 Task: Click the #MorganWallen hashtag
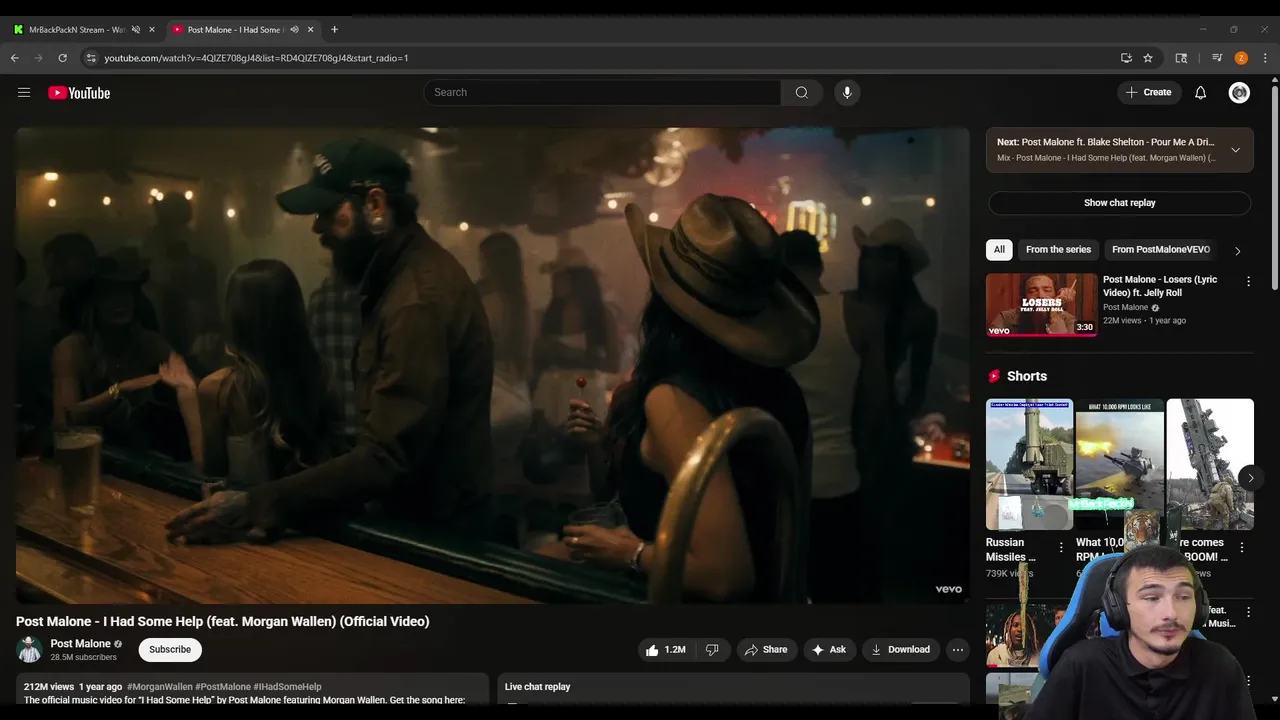coord(159,687)
